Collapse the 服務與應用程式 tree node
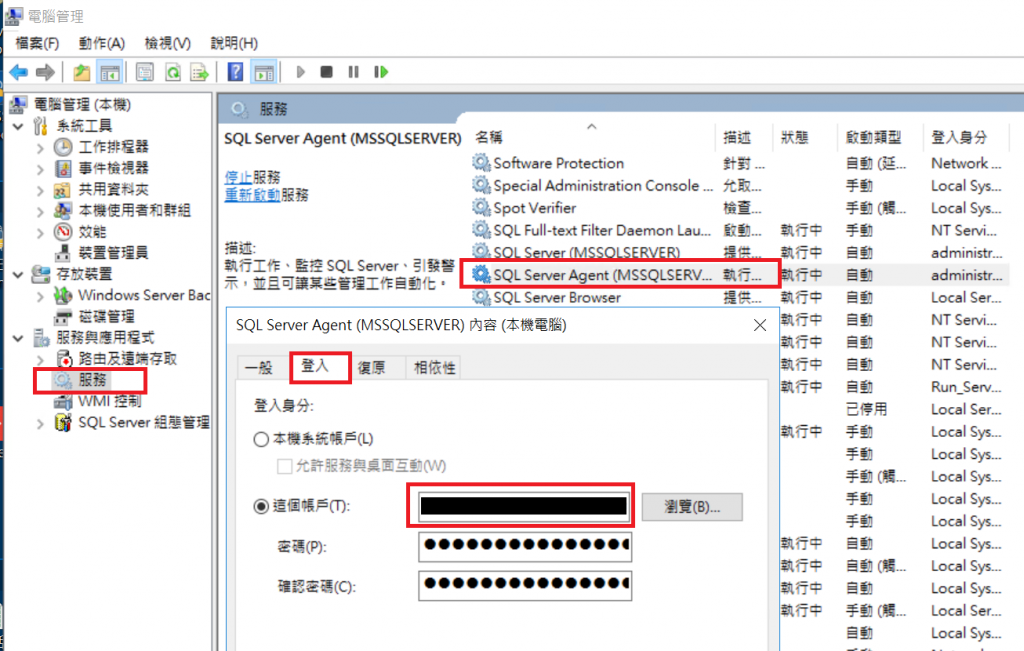 point(18,338)
